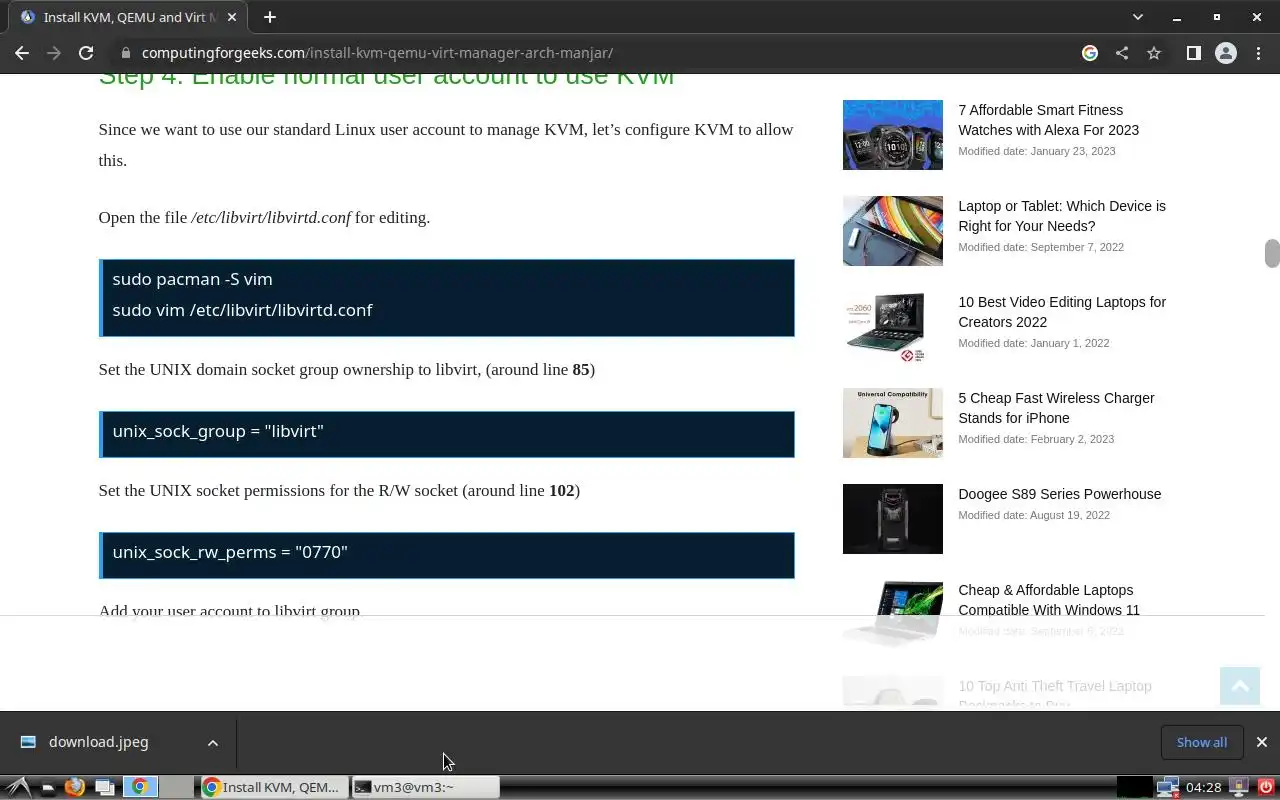Bookmark this page with the star icon
Viewport: 1280px width, 800px height.
[x=1154, y=53]
